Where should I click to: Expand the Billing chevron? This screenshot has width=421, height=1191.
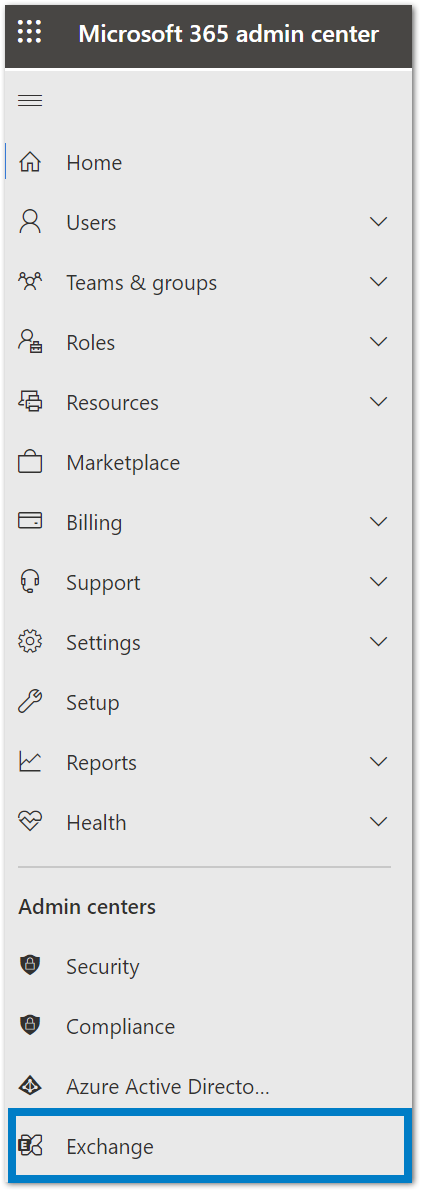pyautogui.click(x=378, y=523)
